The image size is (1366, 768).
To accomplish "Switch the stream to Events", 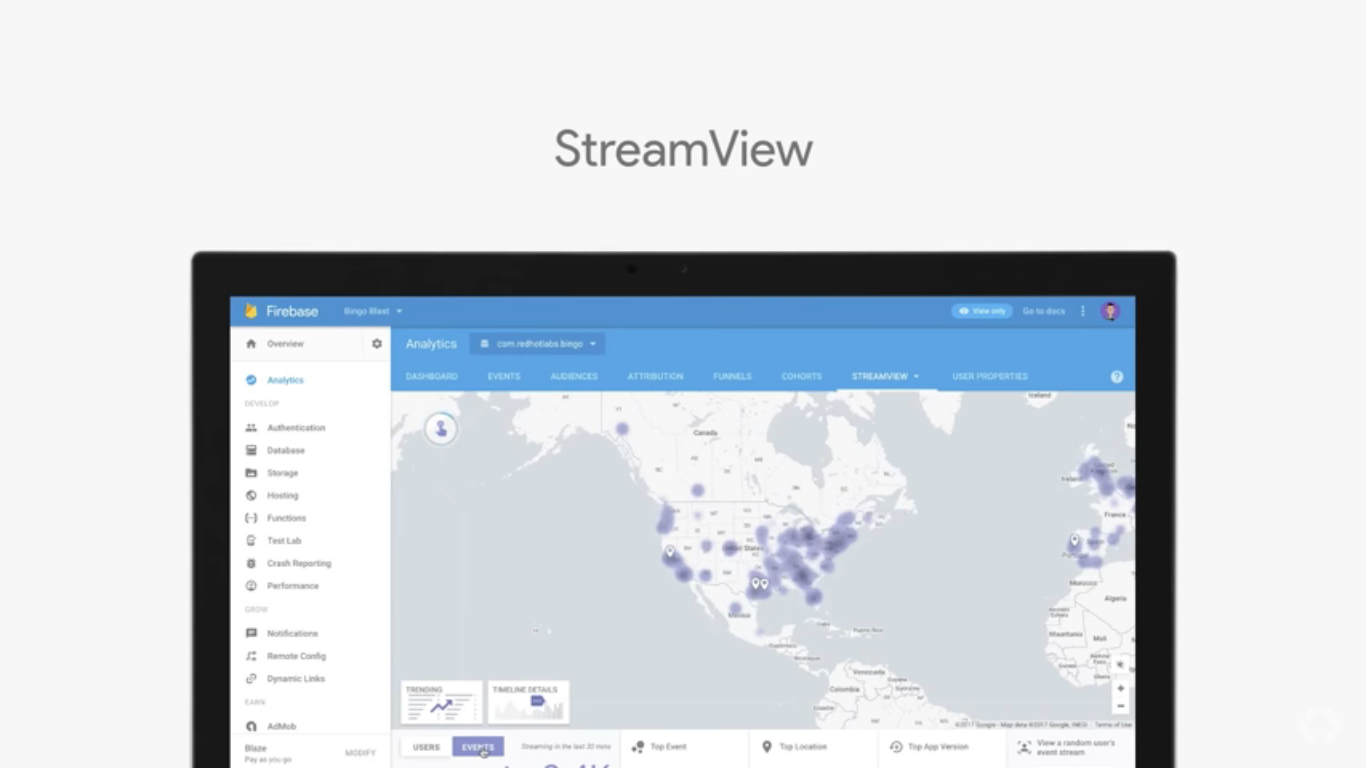I will [x=478, y=747].
